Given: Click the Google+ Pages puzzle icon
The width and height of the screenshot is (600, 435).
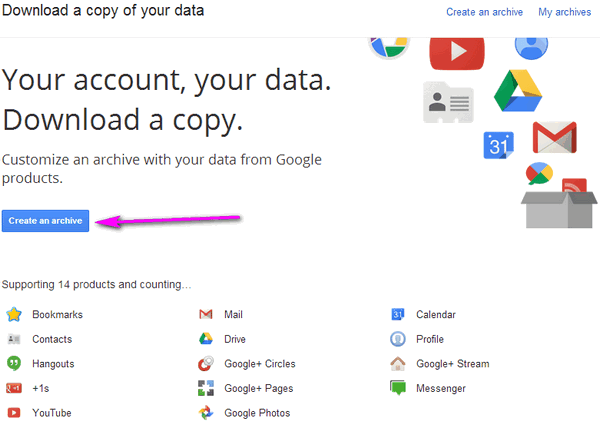Looking at the screenshot, I should (206, 388).
